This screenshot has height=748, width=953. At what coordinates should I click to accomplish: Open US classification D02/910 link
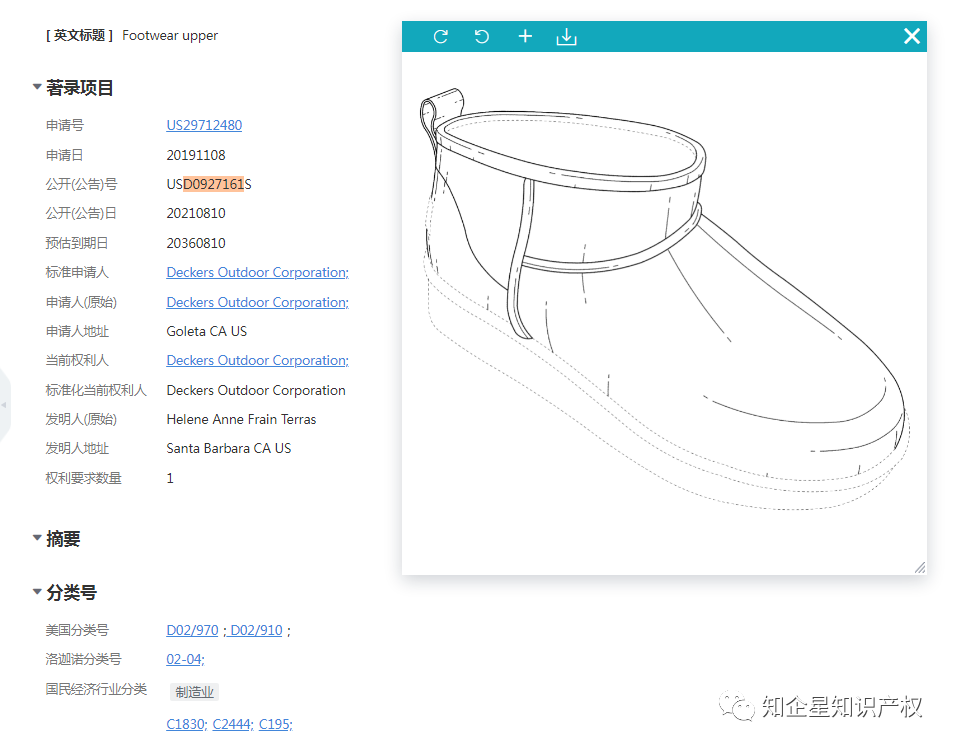pyautogui.click(x=256, y=630)
